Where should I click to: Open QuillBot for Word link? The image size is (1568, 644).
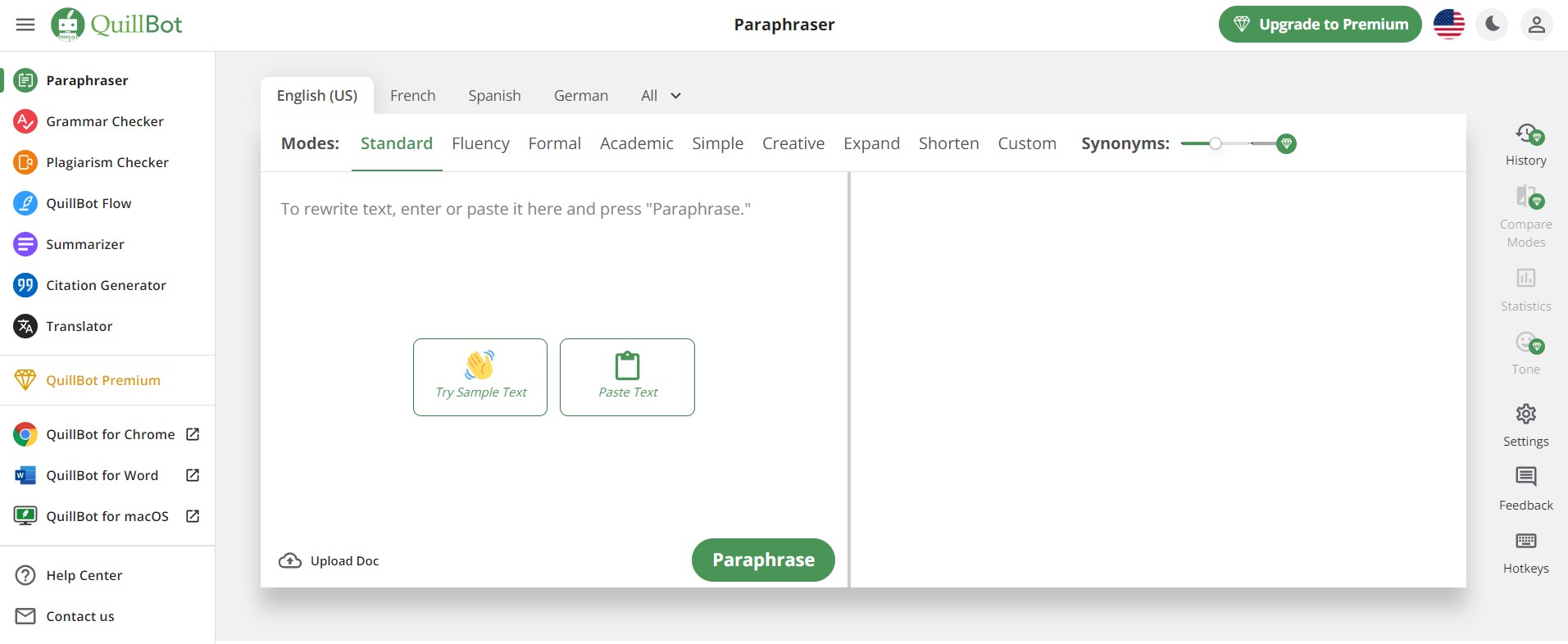pyautogui.click(x=107, y=475)
